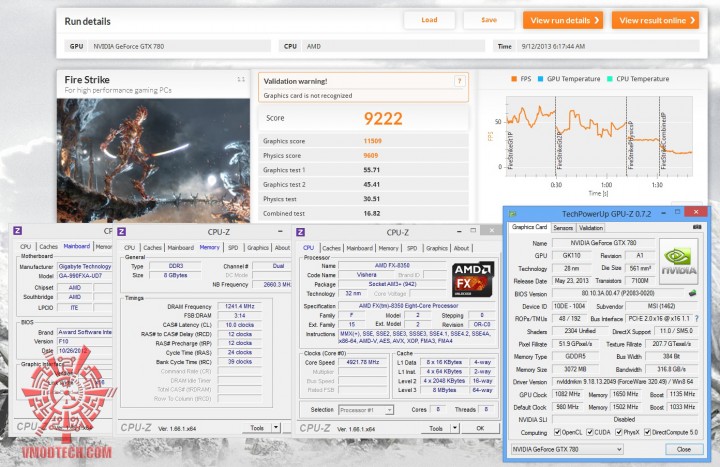Open the Processor #1 selection dropdown
Image resolution: width=720 pixels, height=467 pixels.
point(366,410)
